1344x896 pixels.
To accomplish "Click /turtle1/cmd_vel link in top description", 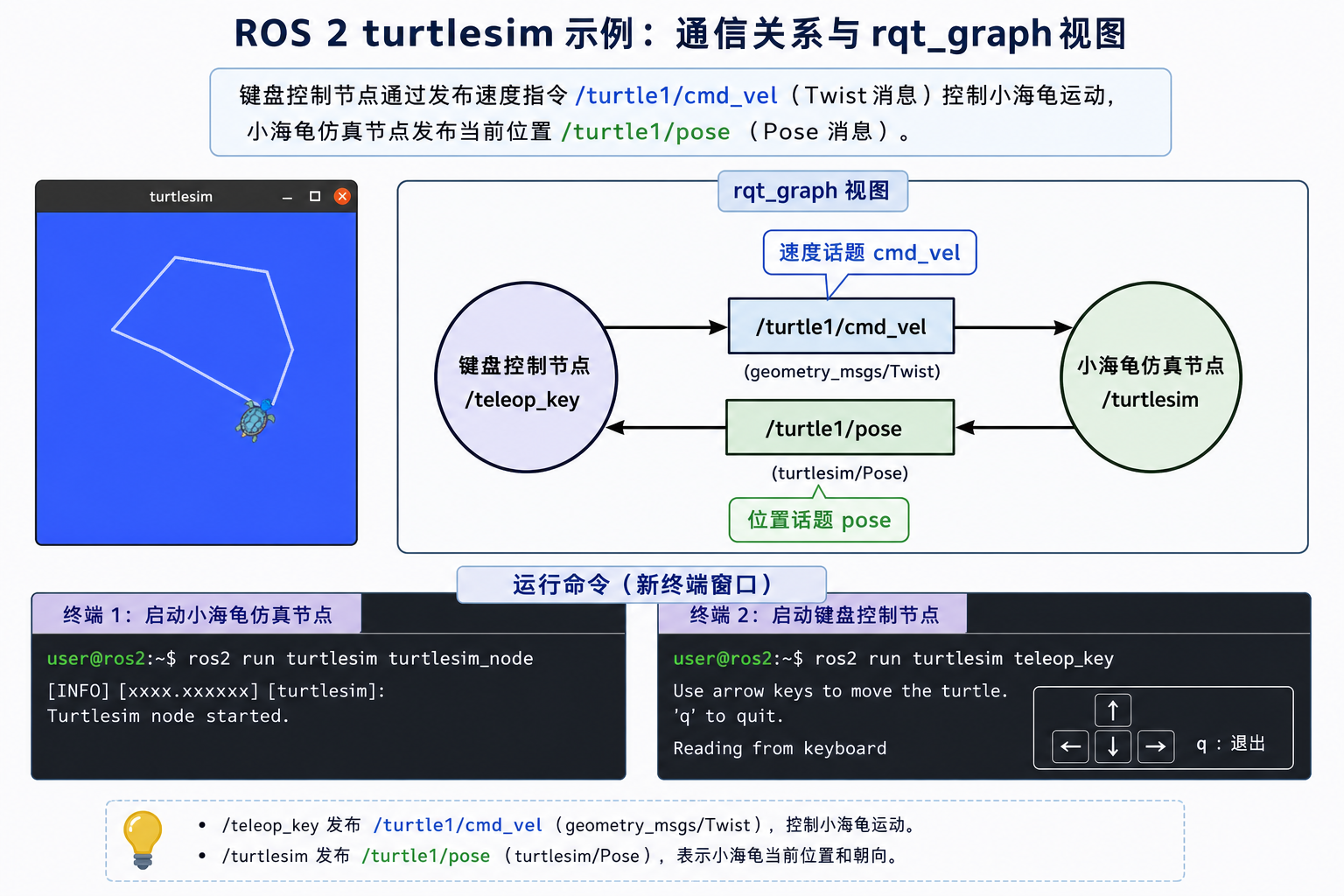I will 676,95.
